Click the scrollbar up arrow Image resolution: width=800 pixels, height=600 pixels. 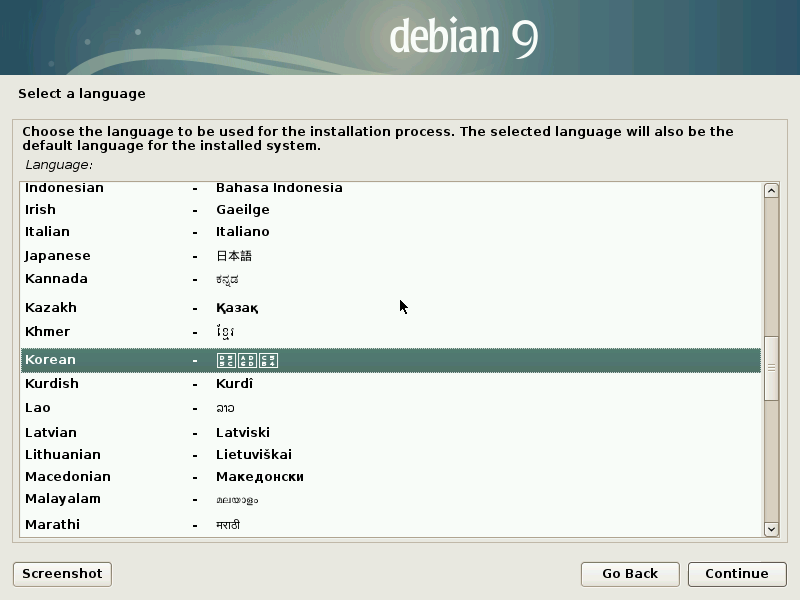[771, 191]
